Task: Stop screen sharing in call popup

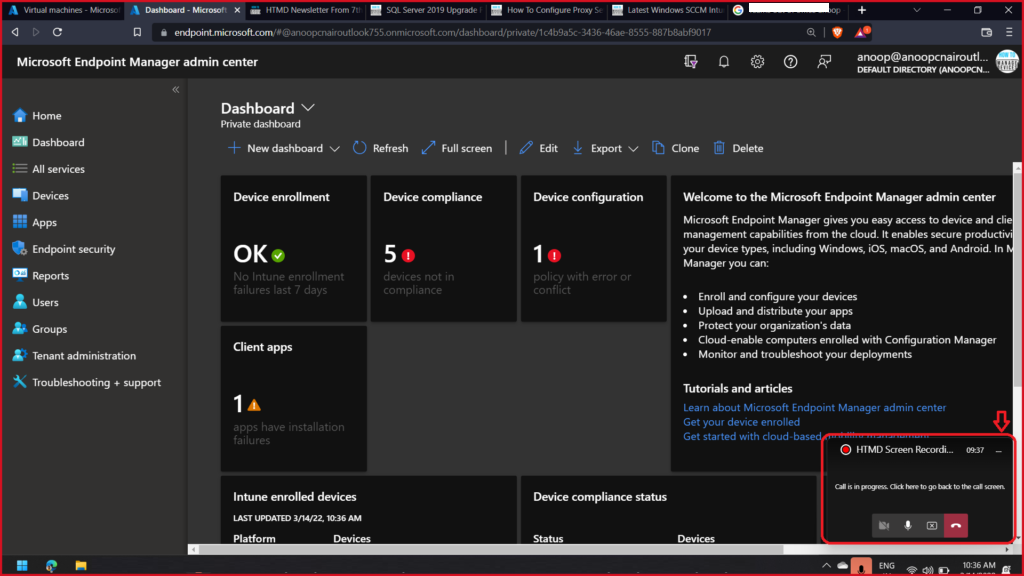Action: pos(932,525)
